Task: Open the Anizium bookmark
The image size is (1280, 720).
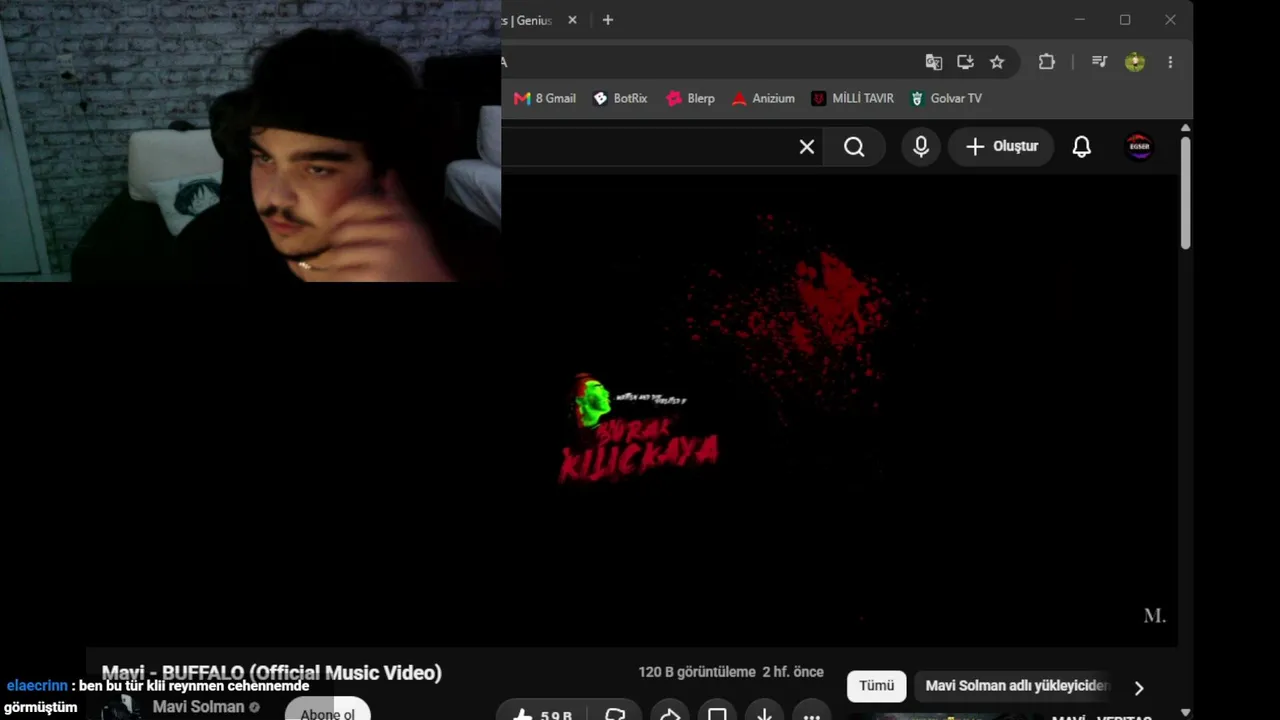Action: 763,98
